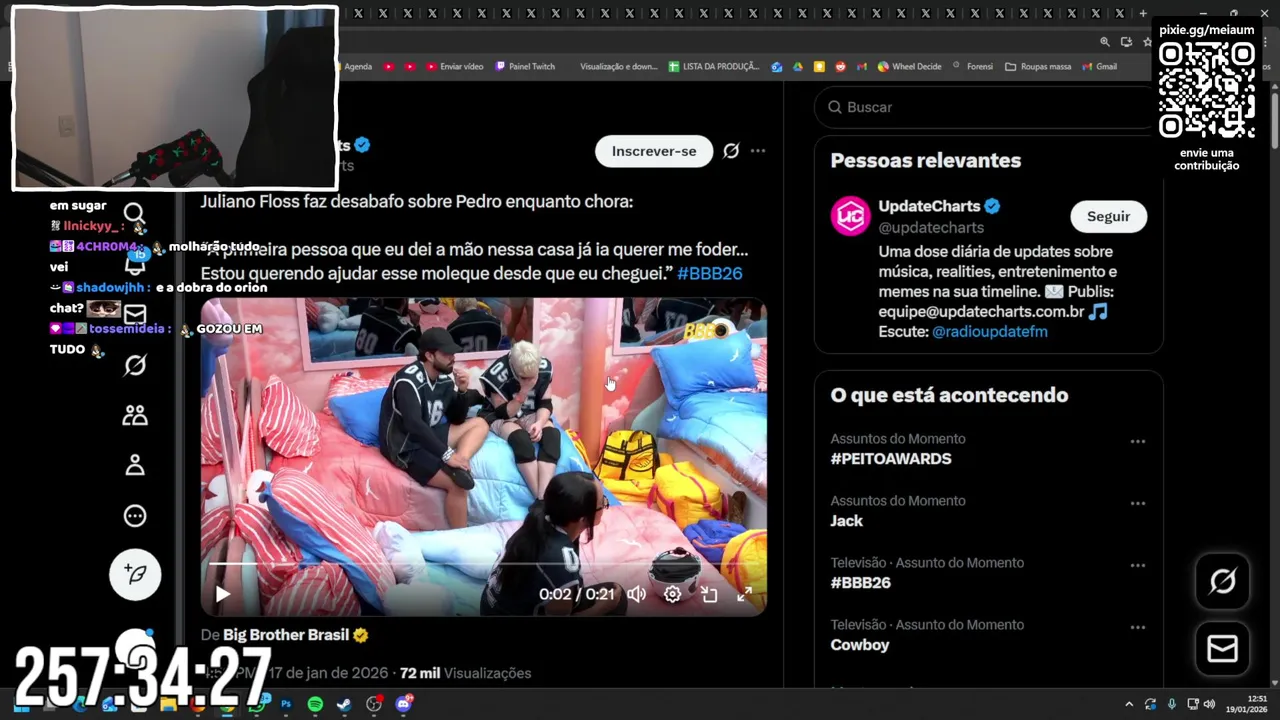Open a new browser tab with plus
1280x720 pixels.
coord(1143,14)
